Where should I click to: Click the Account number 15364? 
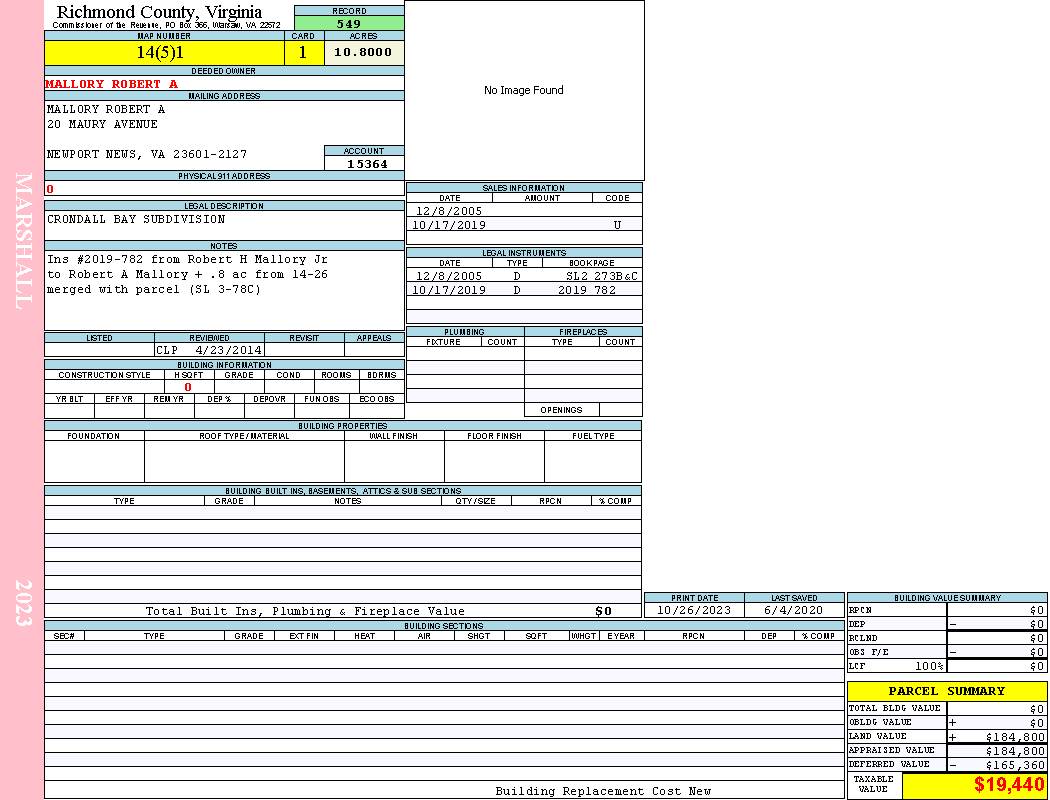click(367, 164)
